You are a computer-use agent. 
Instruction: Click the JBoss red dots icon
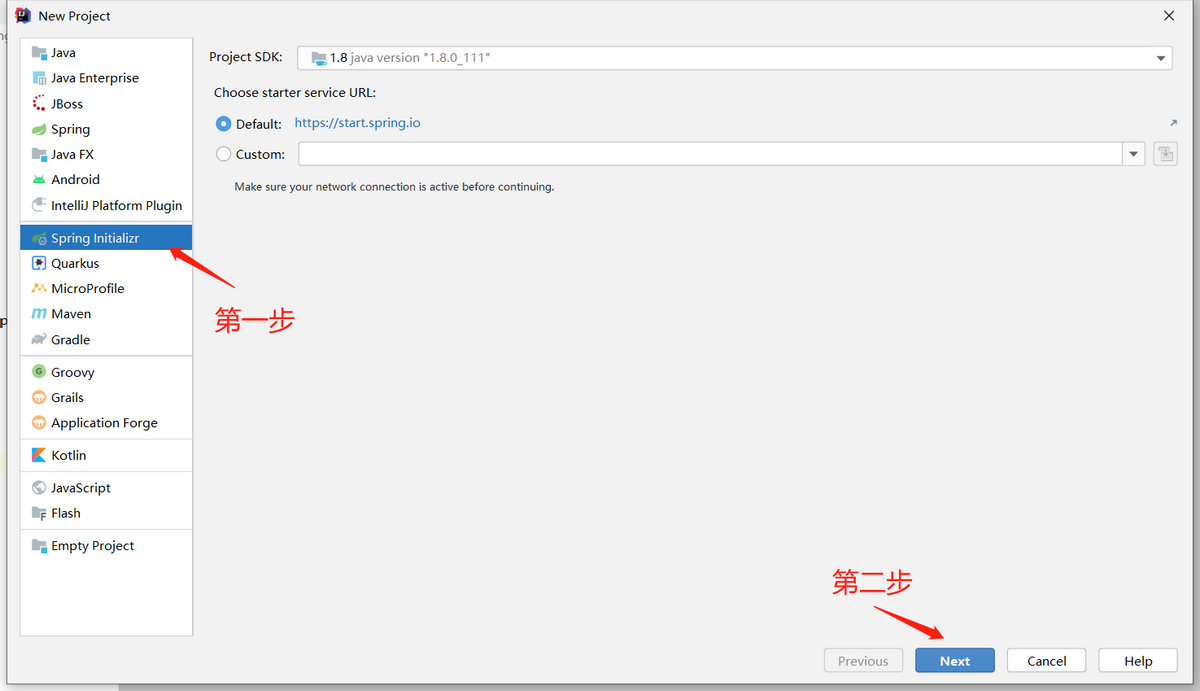pyautogui.click(x=39, y=104)
